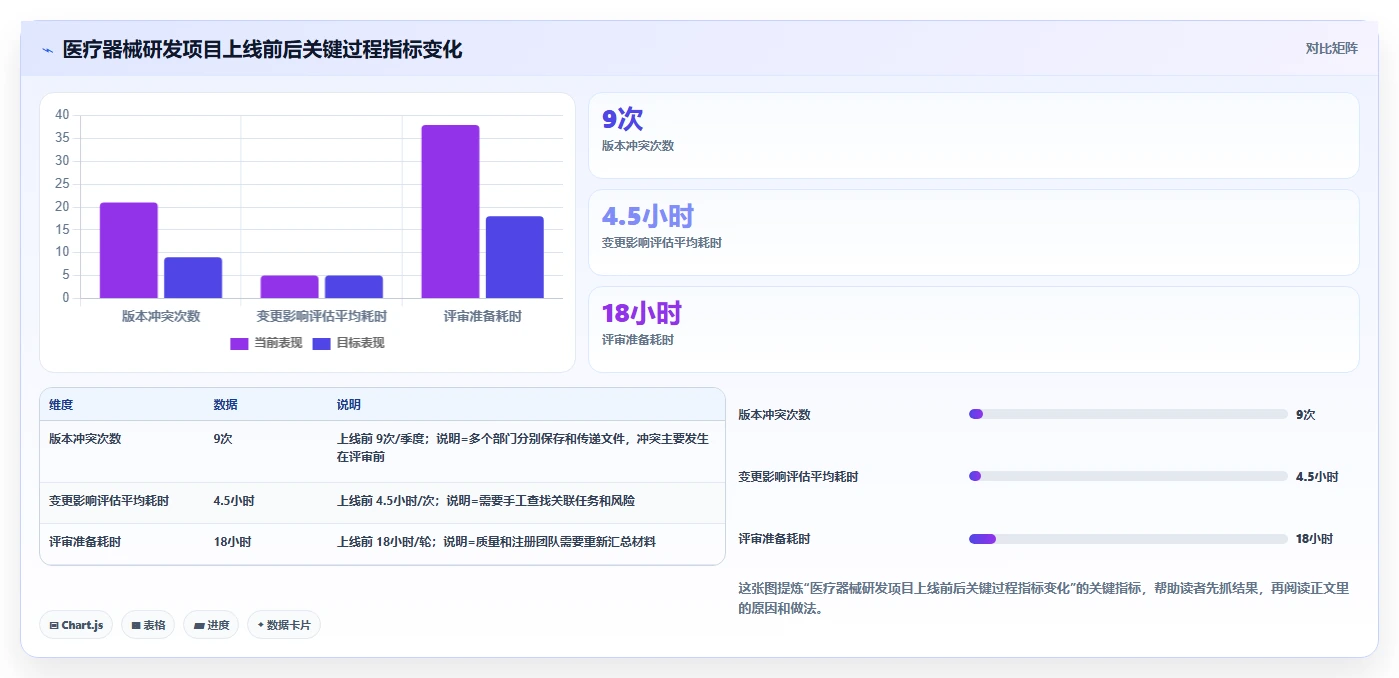Click the 4.5小时 progress value
Screen dimensions: 1399x678
(x=1317, y=477)
